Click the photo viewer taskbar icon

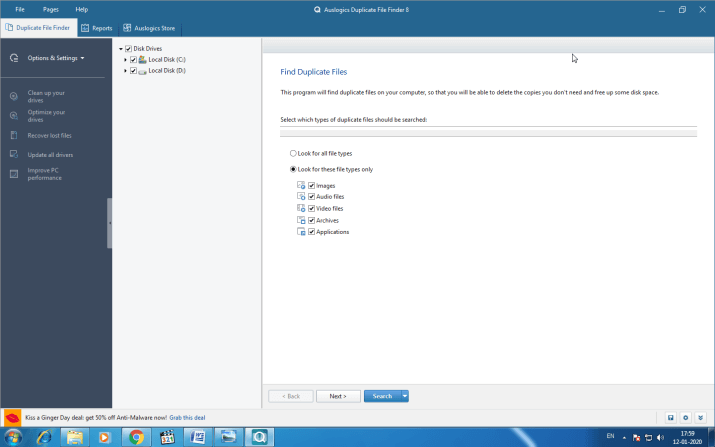(x=228, y=437)
